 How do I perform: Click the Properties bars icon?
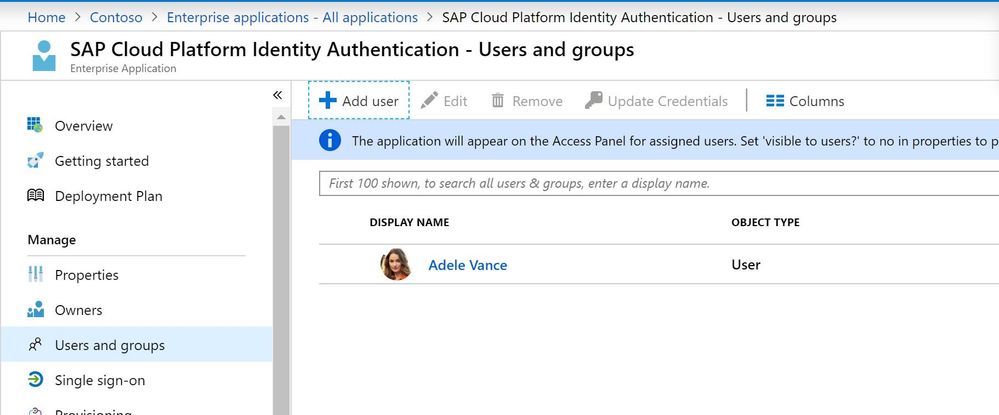tap(35, 275)
